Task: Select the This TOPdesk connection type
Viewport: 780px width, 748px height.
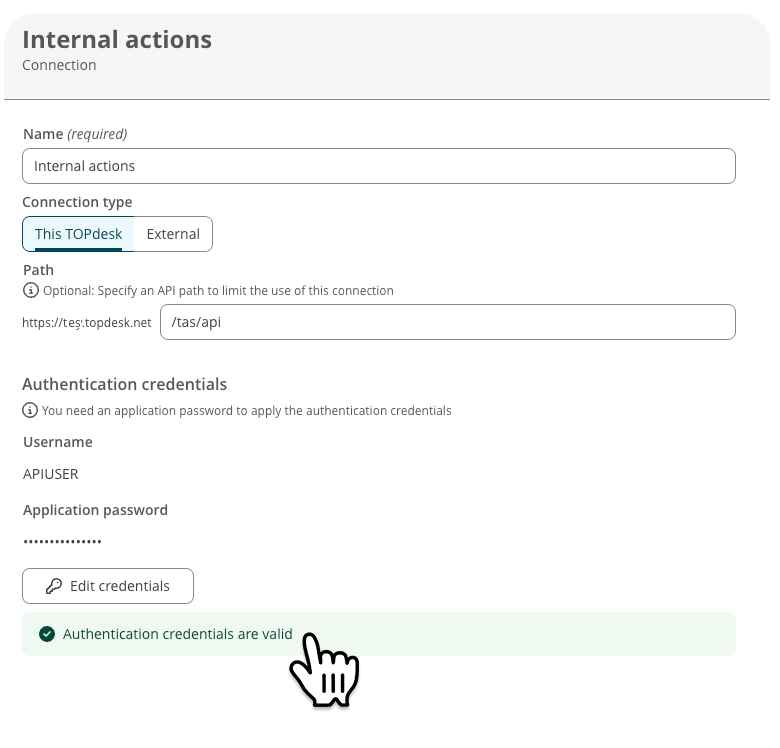Action: pyautogui.click(x=78, y=234)
